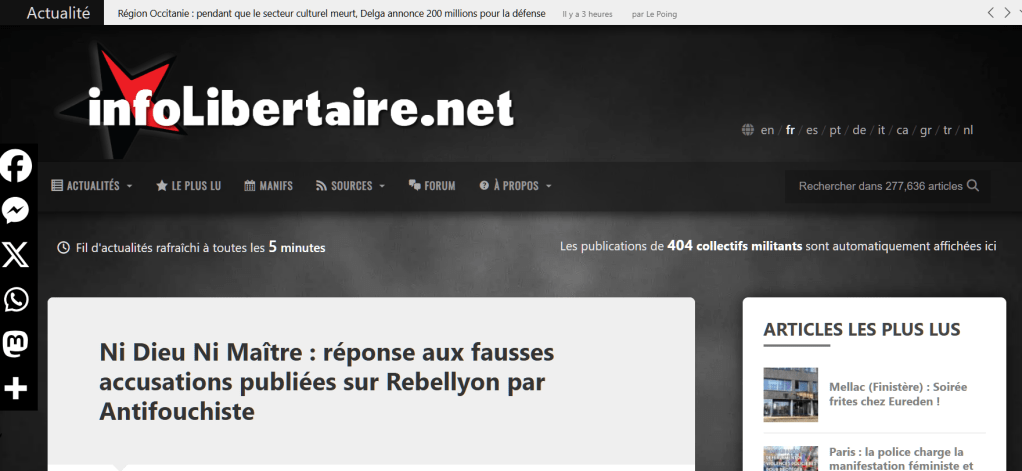Switch the language to Greek (gr)
The width and height of the screenshot is (1022, 471).
click(x=926, y=130)
